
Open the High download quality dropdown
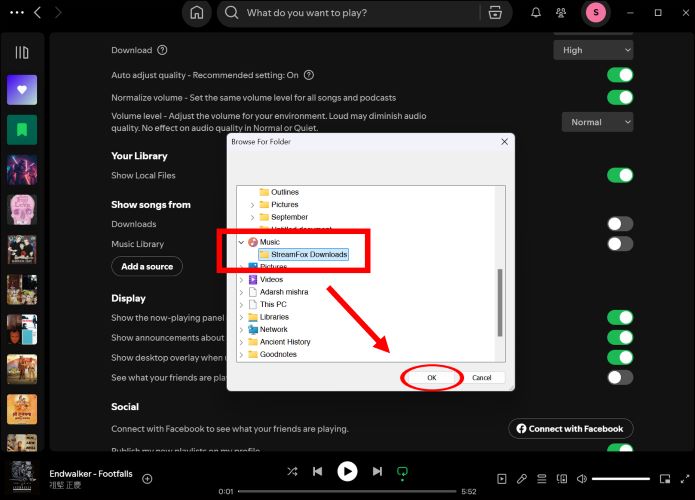(594, 50)
